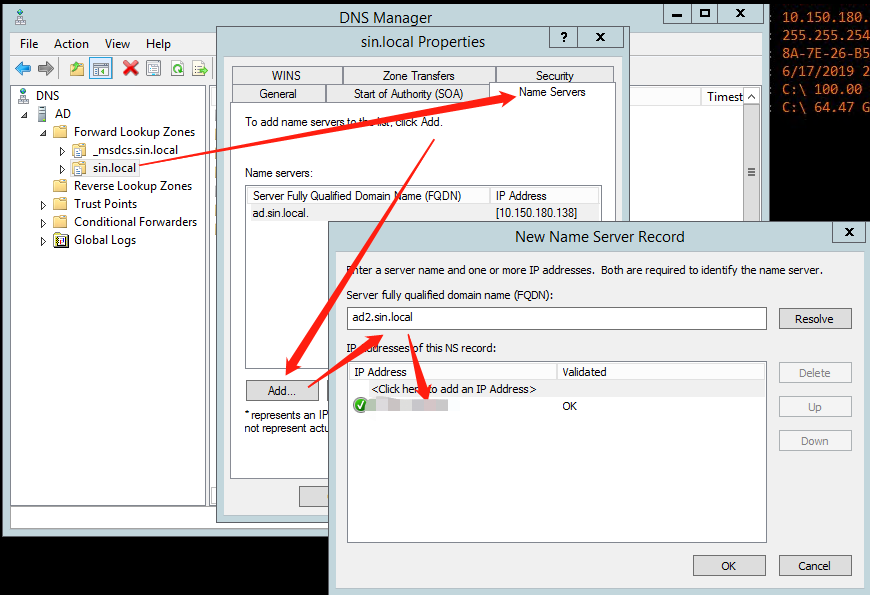Open Start of Authority (SOA) tab
The width and height of the screenshot is (870, 595).
(408, 94)
